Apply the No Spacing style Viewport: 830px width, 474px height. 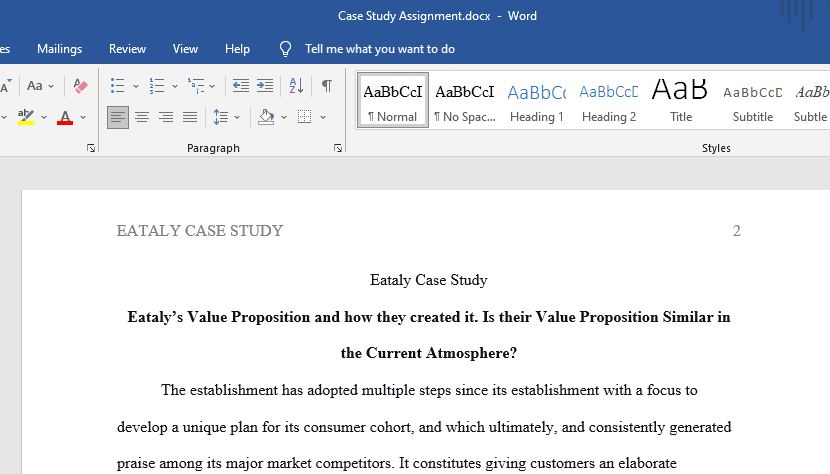pyautogui.click(x=465, y=100)
